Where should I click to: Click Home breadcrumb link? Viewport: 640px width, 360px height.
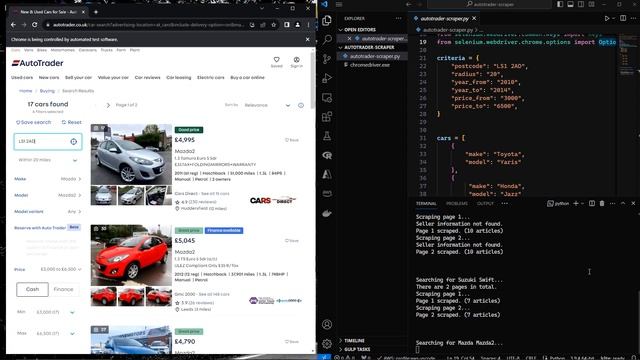point(25,91)
